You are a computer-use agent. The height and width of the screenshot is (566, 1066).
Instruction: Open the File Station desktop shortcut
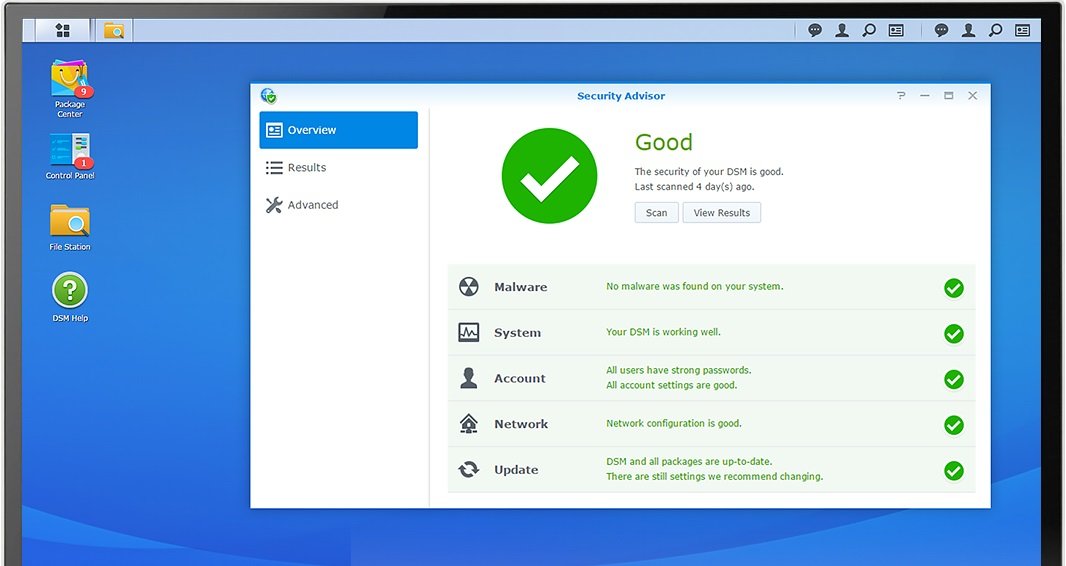tap(70, 221)
